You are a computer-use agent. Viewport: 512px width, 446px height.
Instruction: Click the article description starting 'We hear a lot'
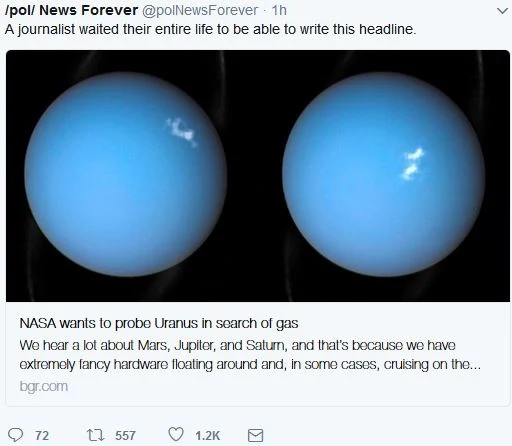pyautogui.click(x=250, y=355)
